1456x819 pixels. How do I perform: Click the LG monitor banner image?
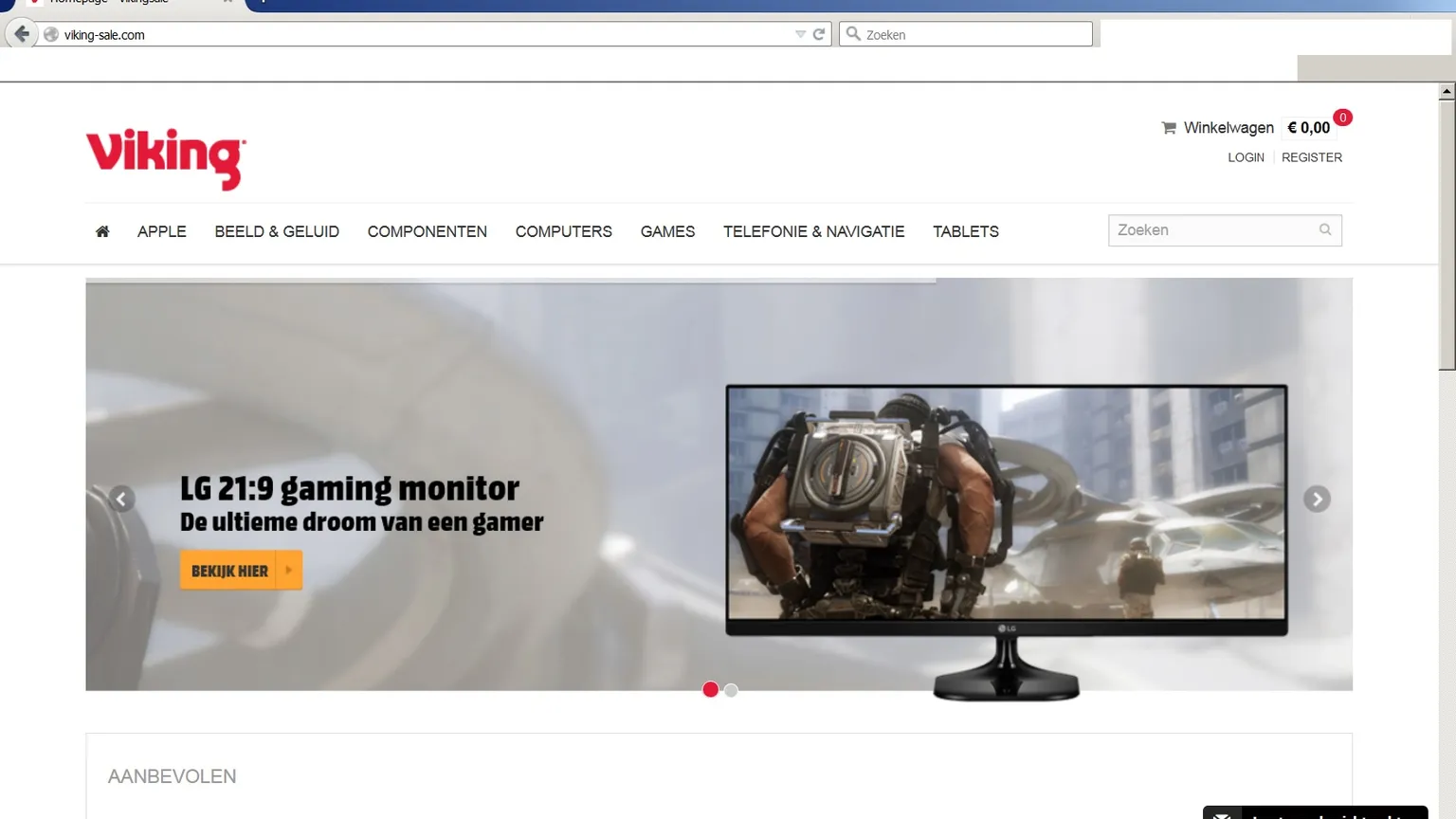pos(1006,512)
